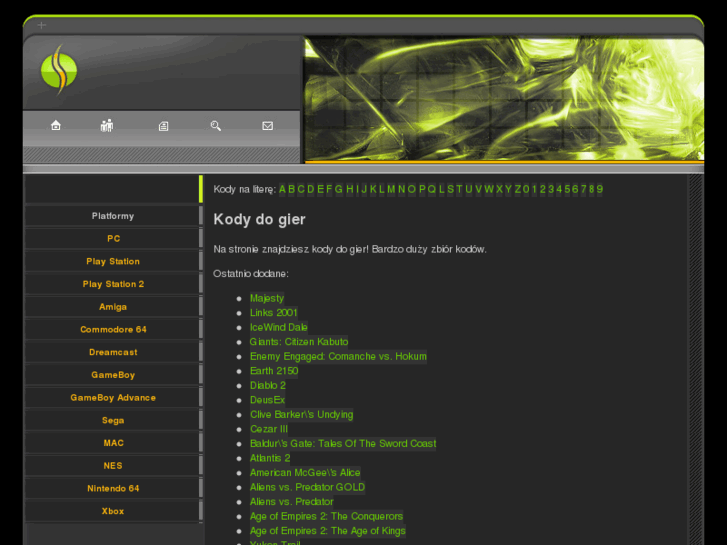
Task: Open Aliens vs. Predator GOLD link
Action: (x=307, y=487)
